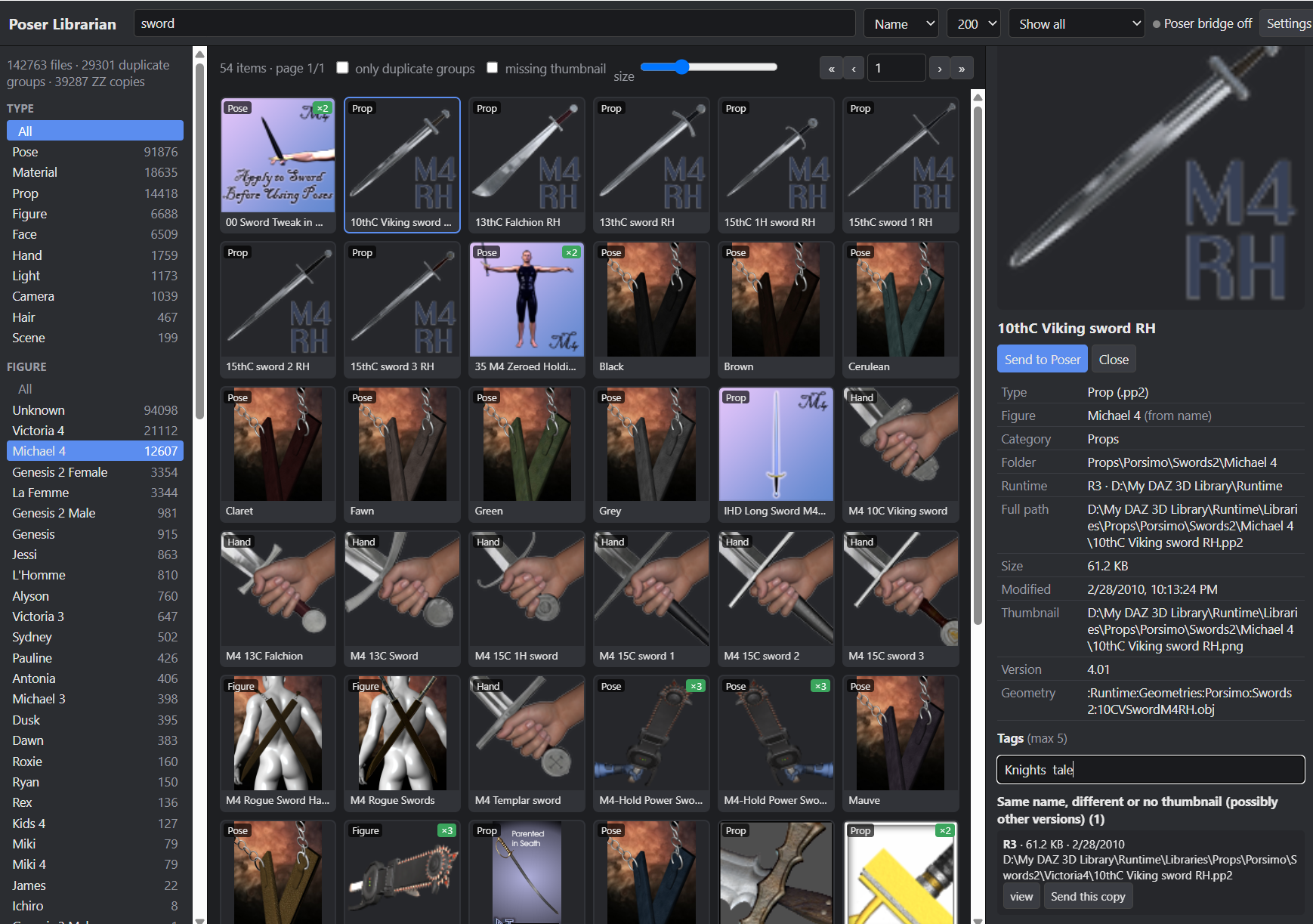The height and width of the screenshot is (924, 1313).
Task: Open the 13thC Falchion RH thumbnail
Action: click(527, 165)
